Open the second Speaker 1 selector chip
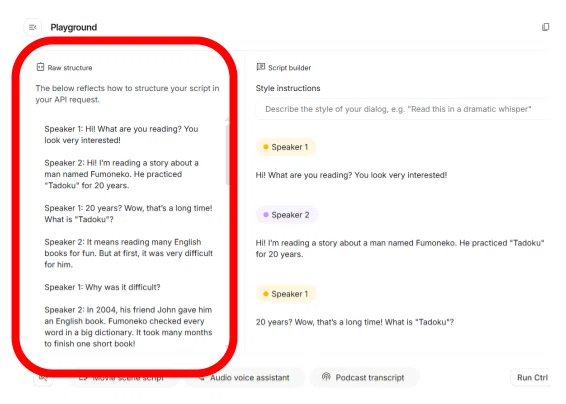This screenshot has width=566, height=404. (x=286, y=294)
